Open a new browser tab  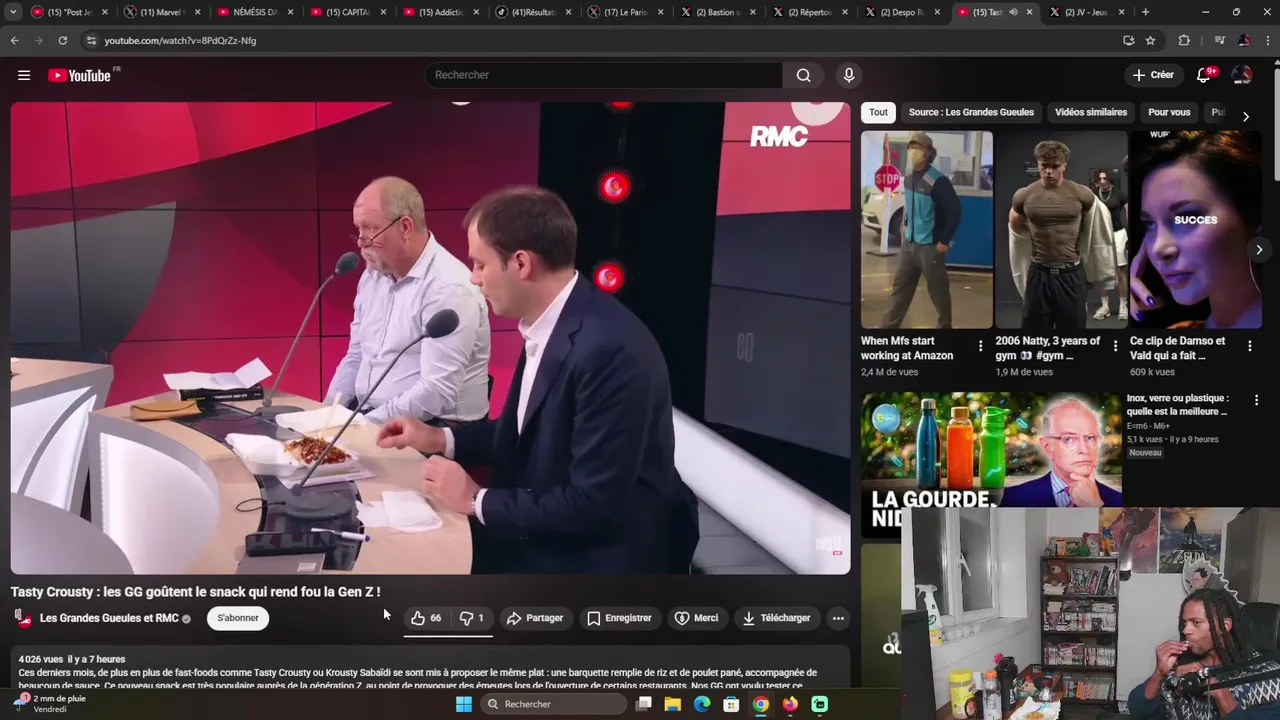(1145, 12)
